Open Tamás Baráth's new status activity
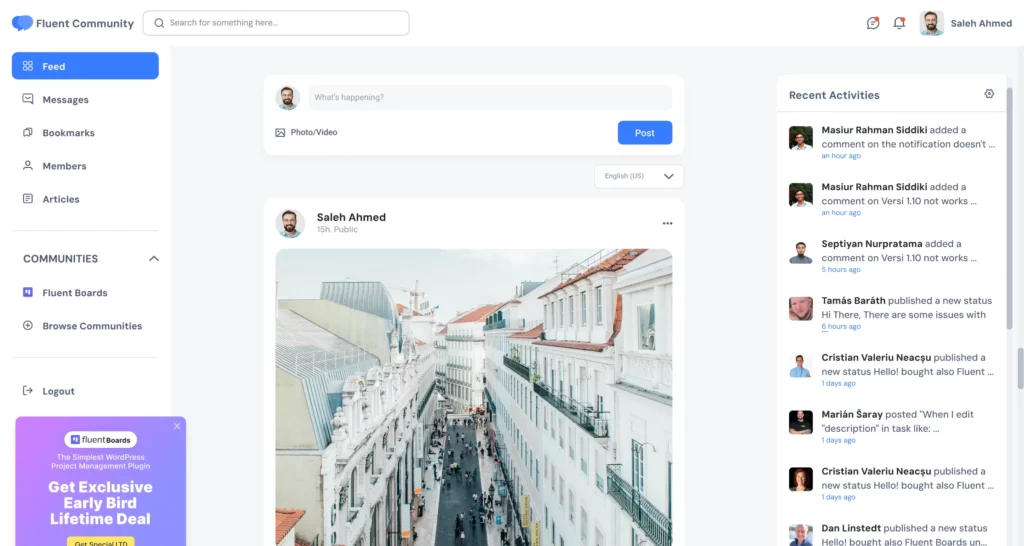Viewport: 1024px width, 546px height. pos(891,312)
